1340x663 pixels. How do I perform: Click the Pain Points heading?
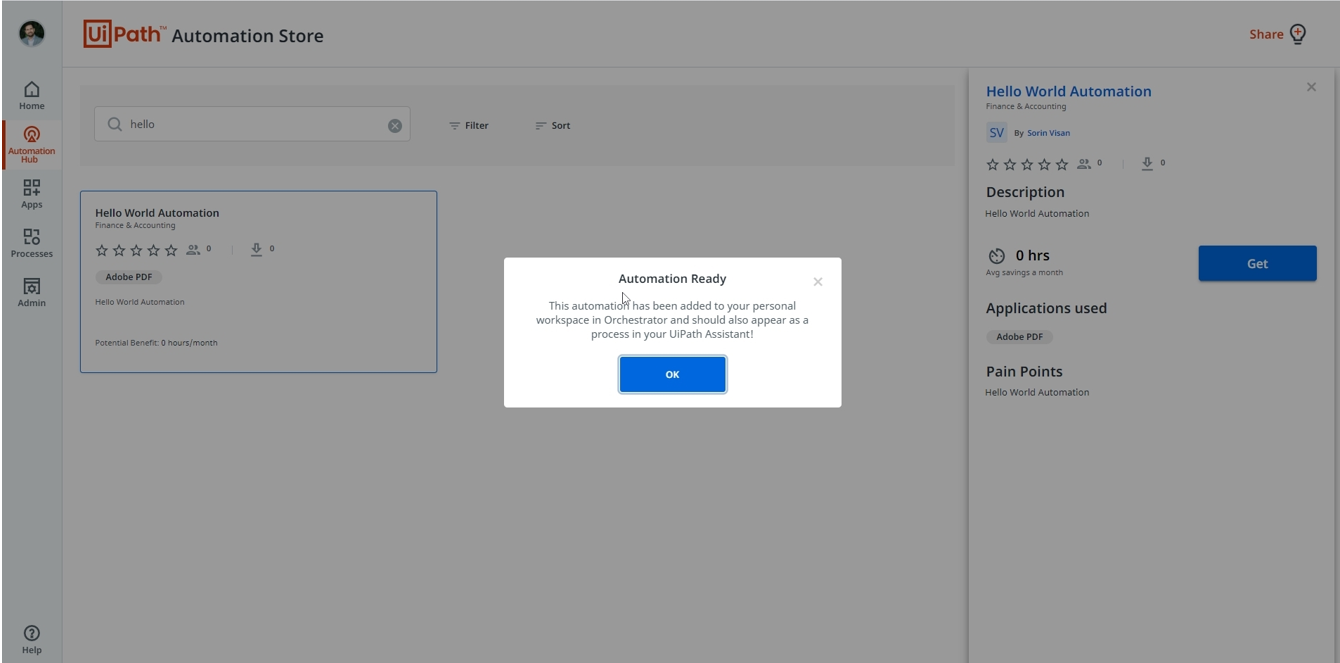click(x=1024, y=371)
